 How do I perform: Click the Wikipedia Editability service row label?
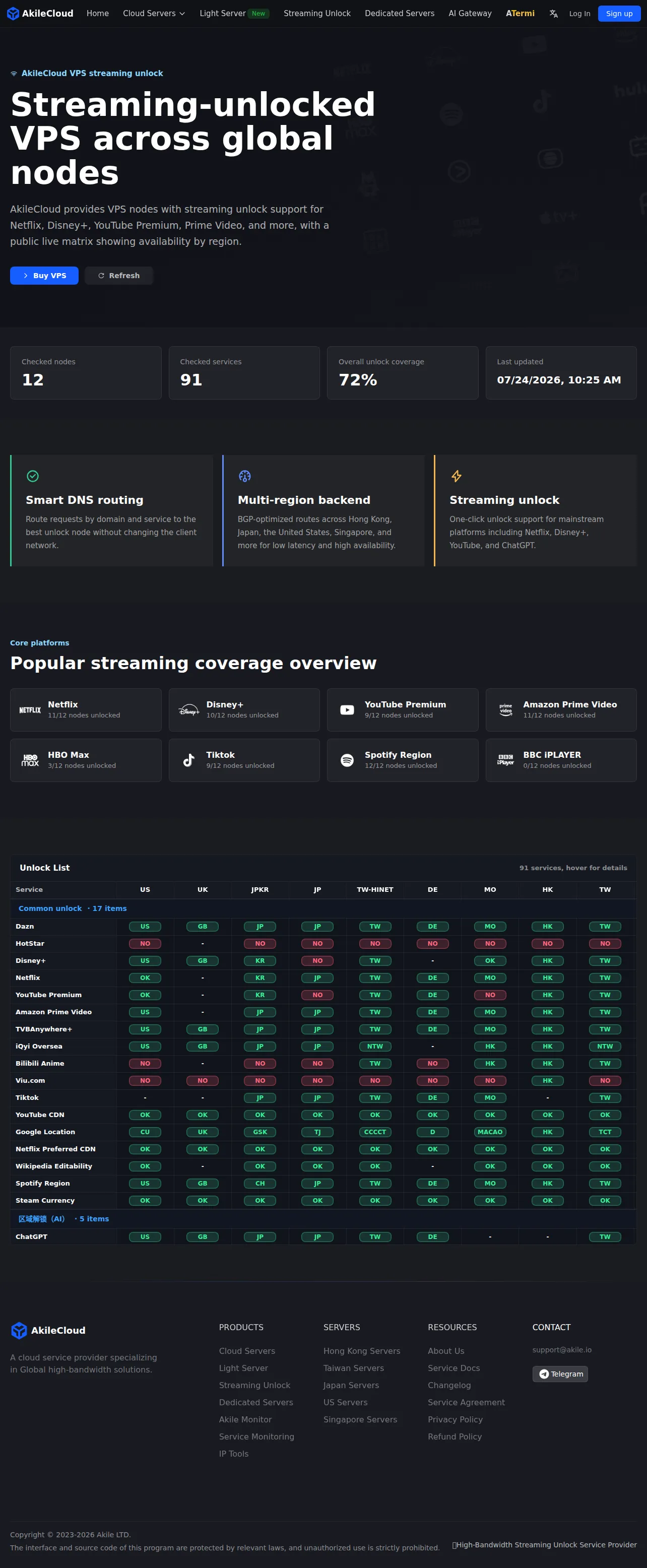pyautogui.click(x=53, y=1166)
